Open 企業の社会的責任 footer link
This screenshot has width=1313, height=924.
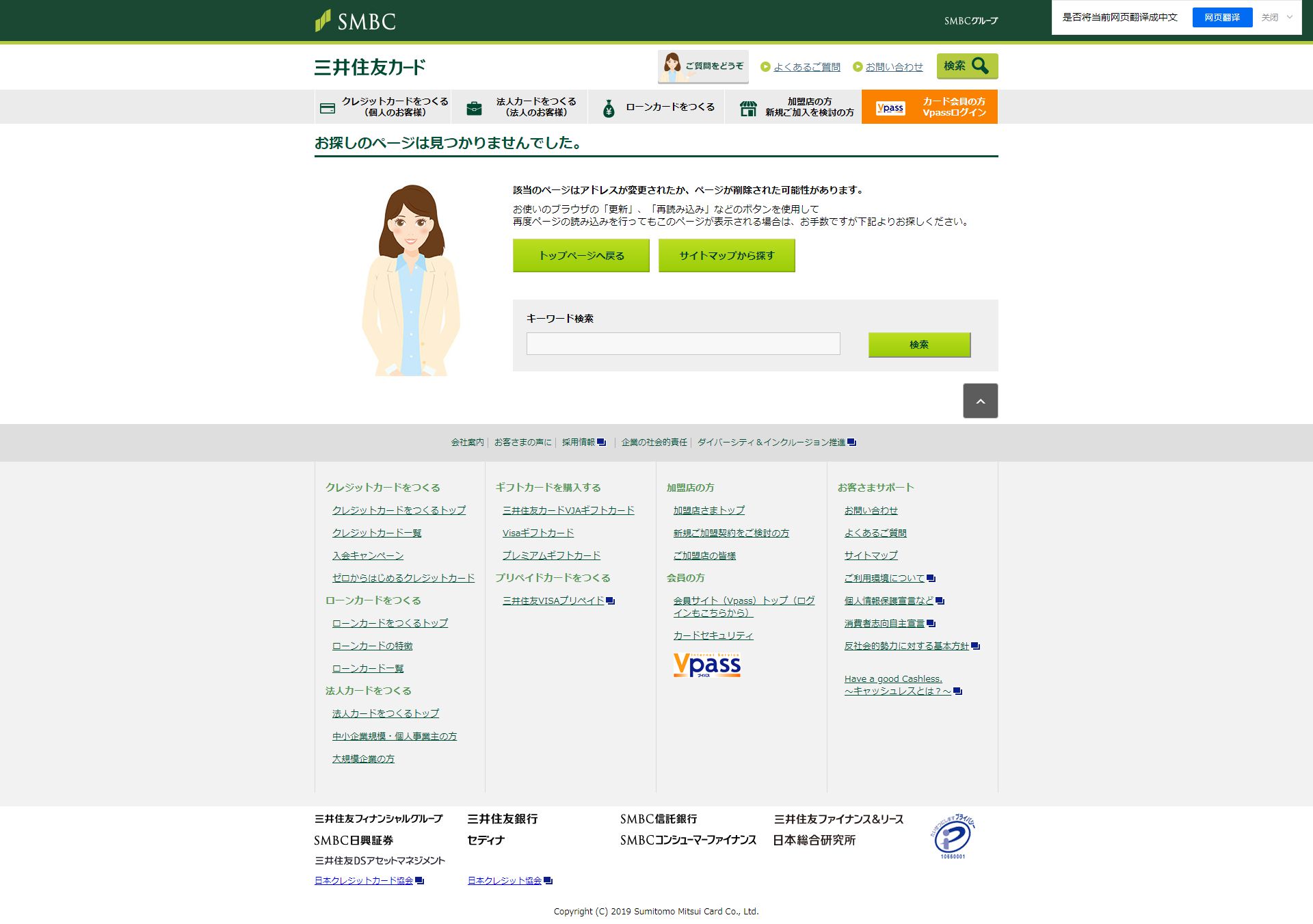coord(654,443)
